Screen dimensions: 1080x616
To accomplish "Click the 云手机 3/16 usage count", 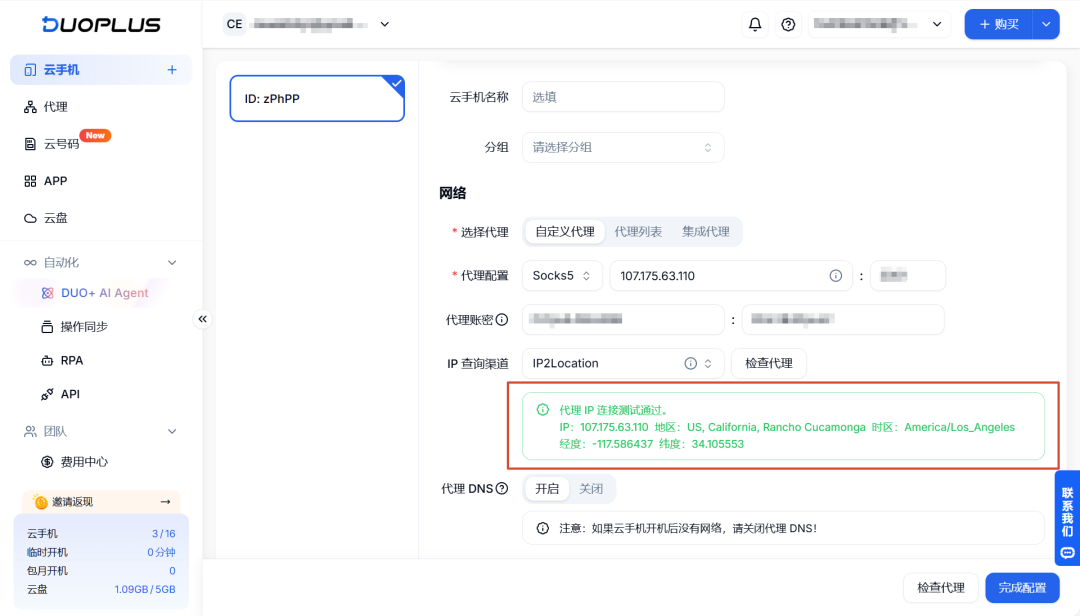I will pyautogui.click(x=163, y=534).
